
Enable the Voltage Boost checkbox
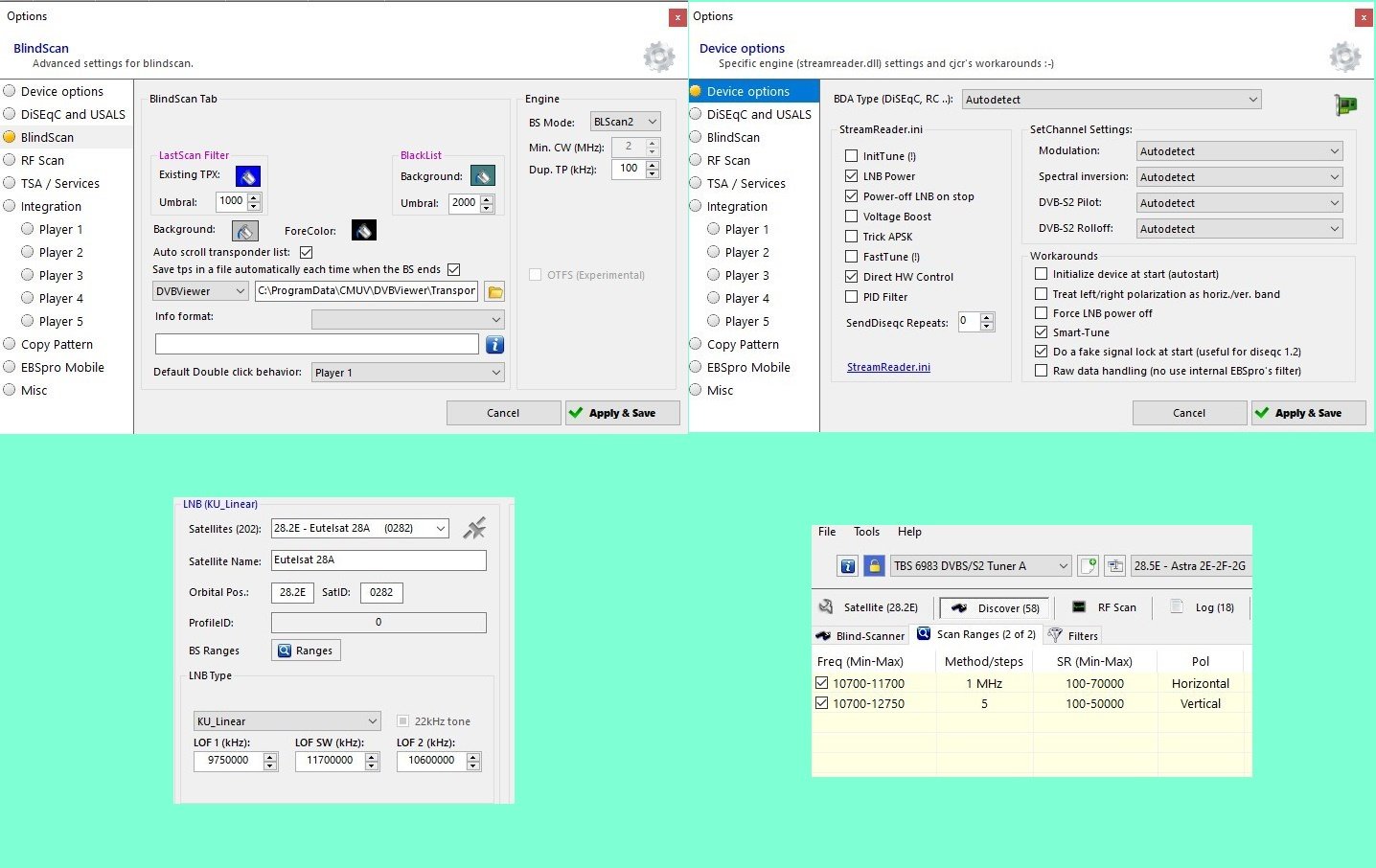click(851, 217)
